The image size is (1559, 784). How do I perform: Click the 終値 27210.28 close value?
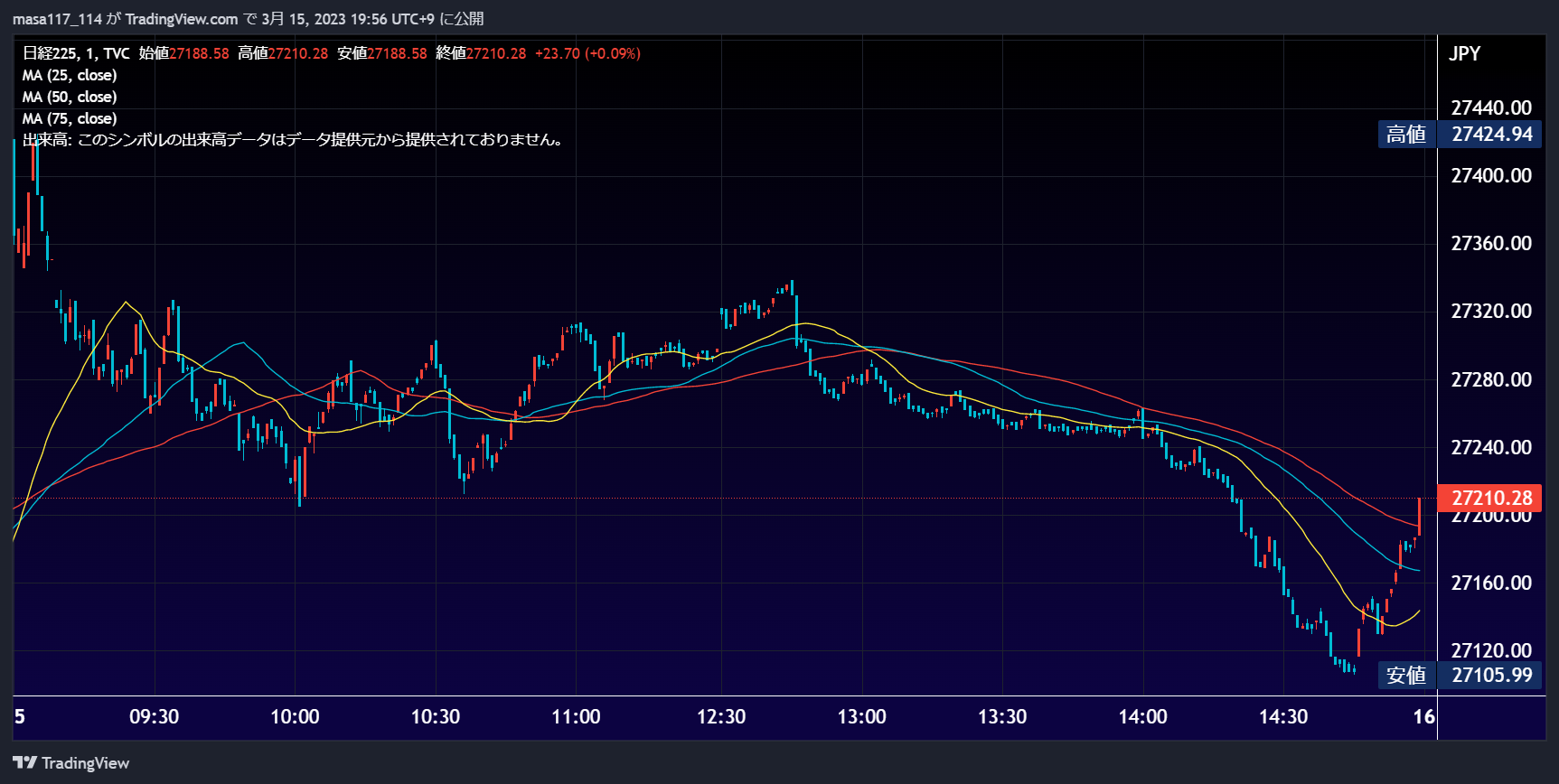[x=481, y=53]
